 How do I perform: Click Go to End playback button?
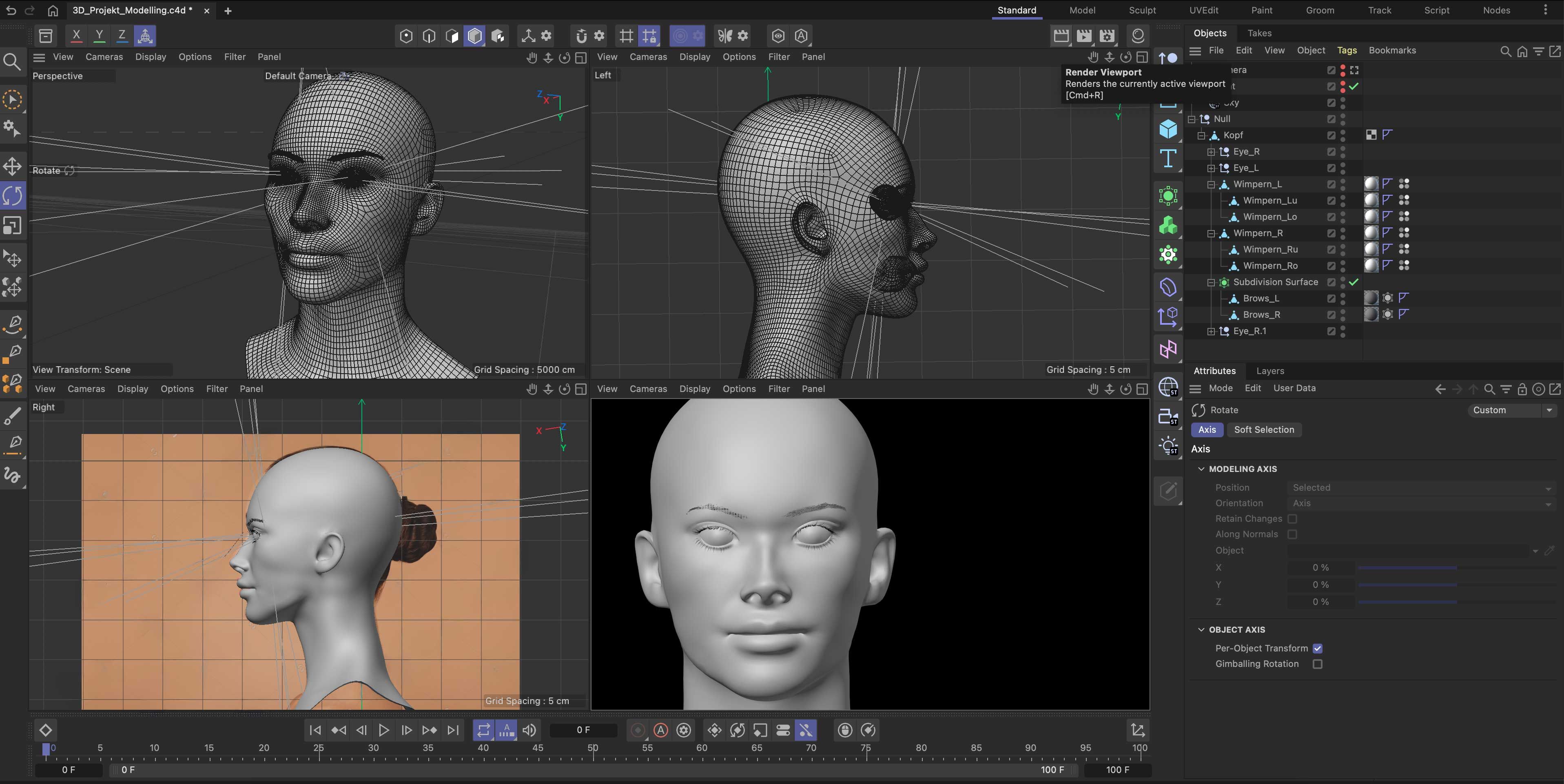(x=453, y=730)
